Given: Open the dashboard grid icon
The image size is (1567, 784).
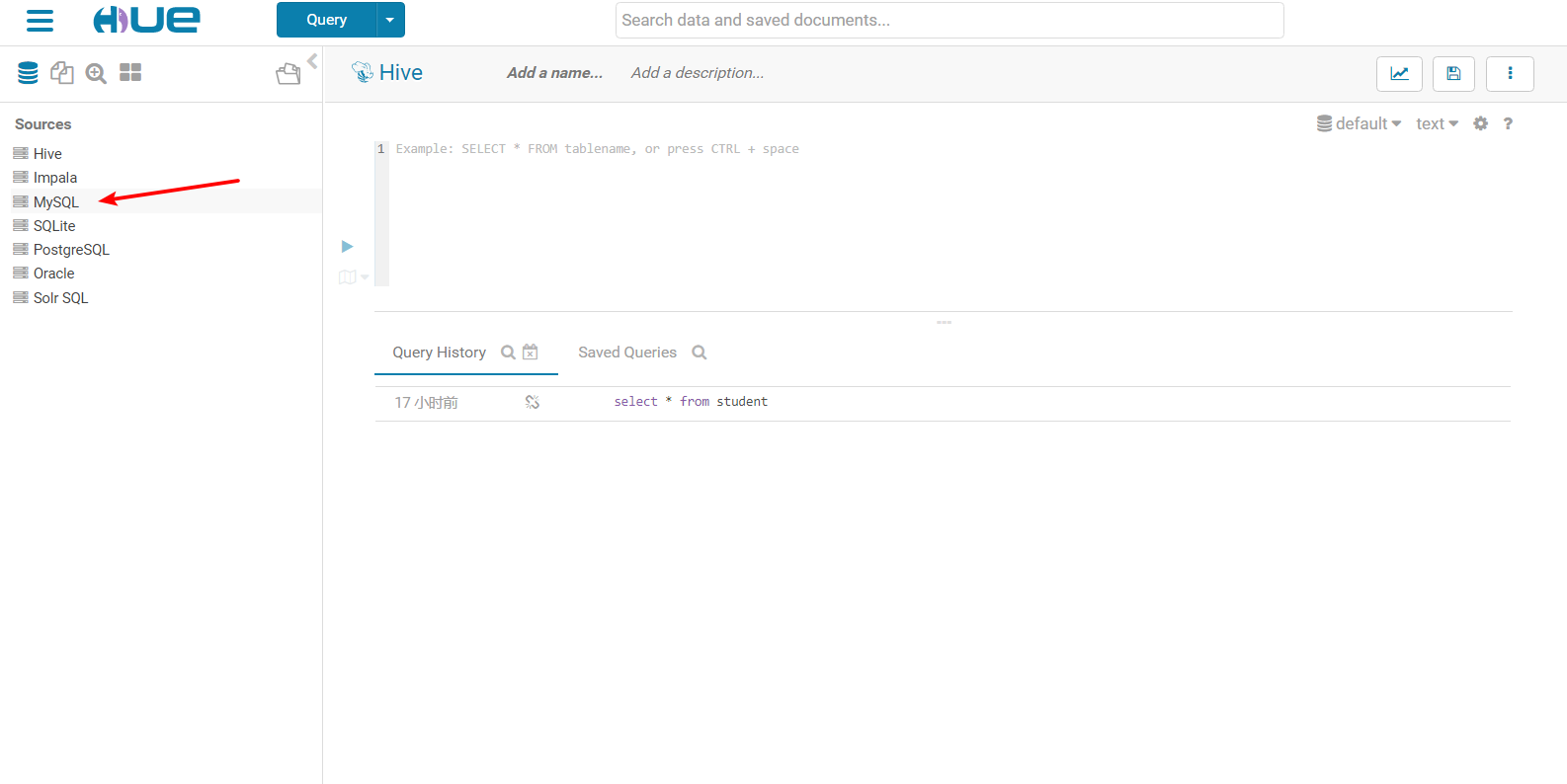Looking at the screenshot, I should 130,72.
